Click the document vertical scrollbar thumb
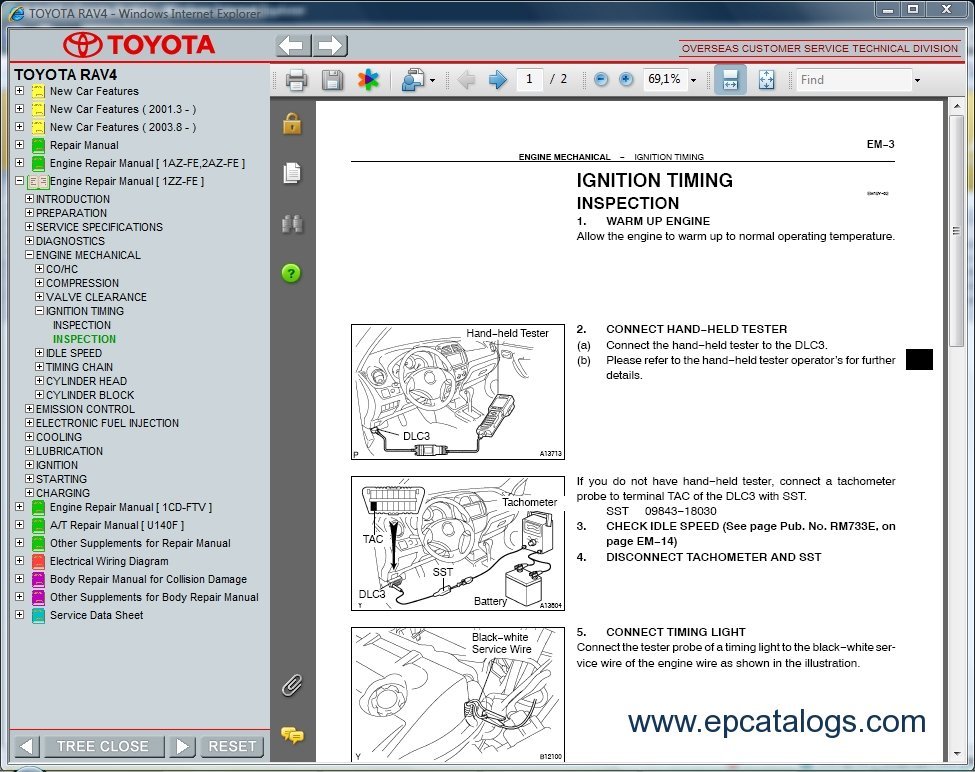The image size is (975, 772). (956, 231)
